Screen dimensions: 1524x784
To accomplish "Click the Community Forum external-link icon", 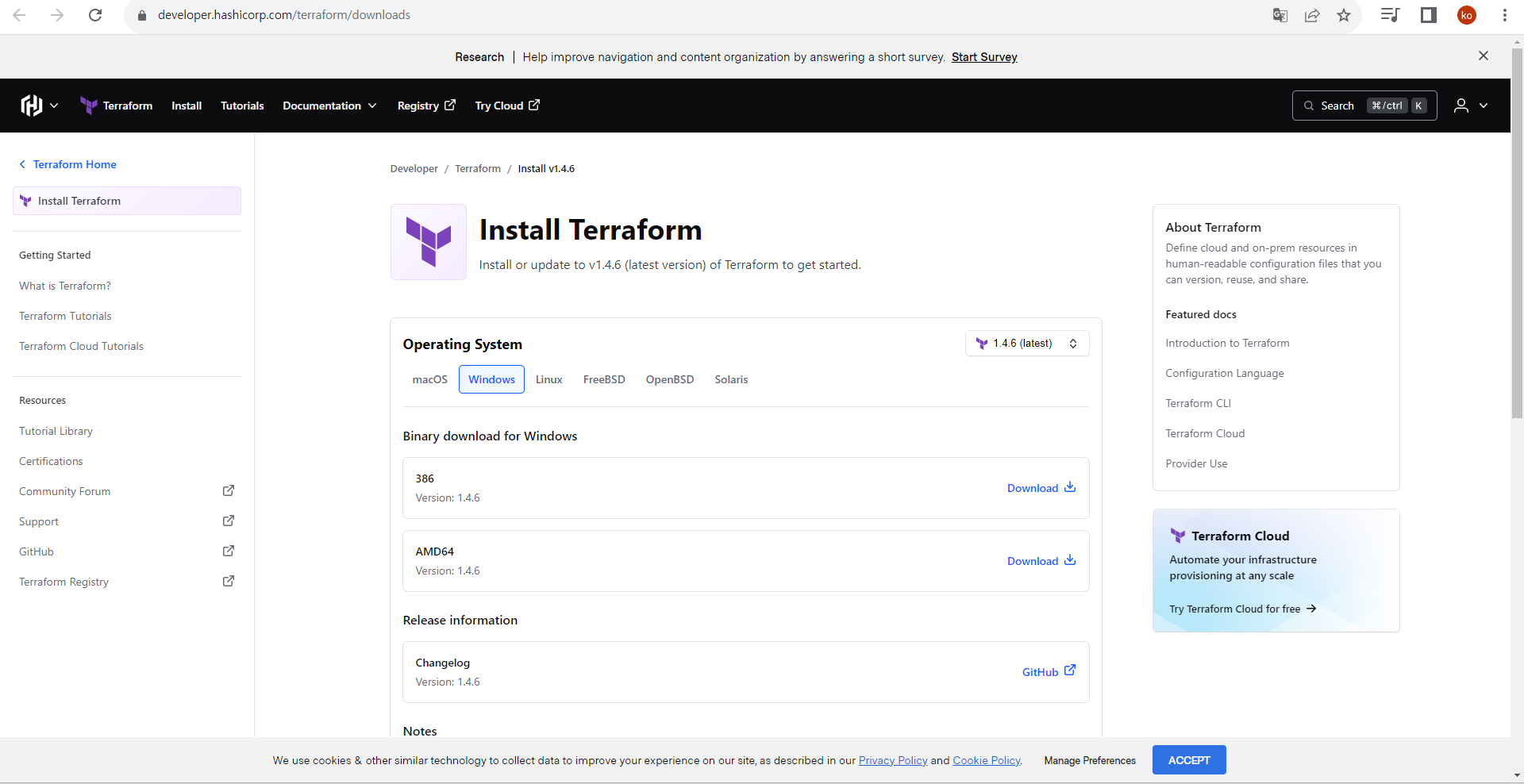I will tap(229, 490).
